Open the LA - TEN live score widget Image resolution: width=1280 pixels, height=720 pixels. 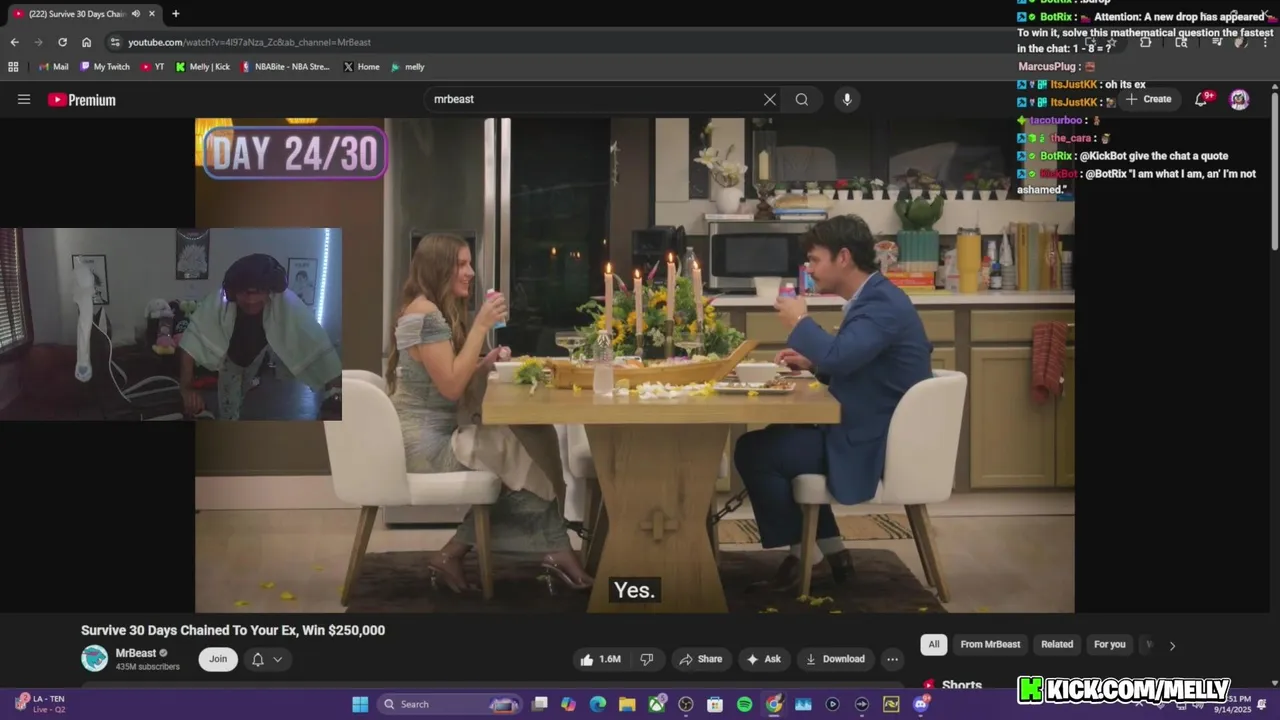[42, 703]
